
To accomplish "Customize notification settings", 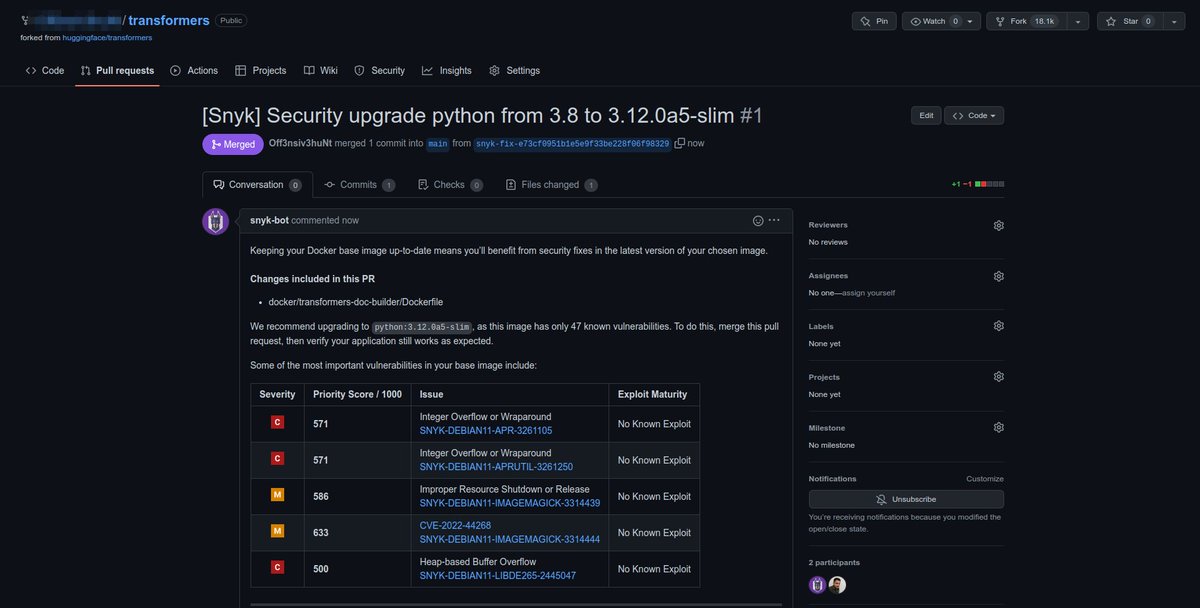I will pyautogui.click(x=985, y=479).
